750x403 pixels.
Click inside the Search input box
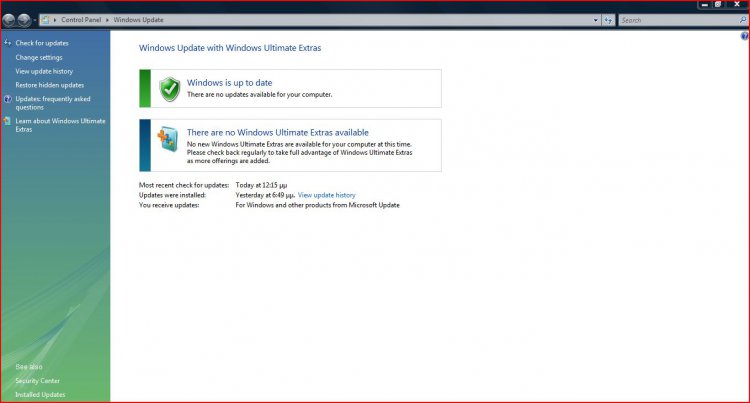(x=679, y=20)
